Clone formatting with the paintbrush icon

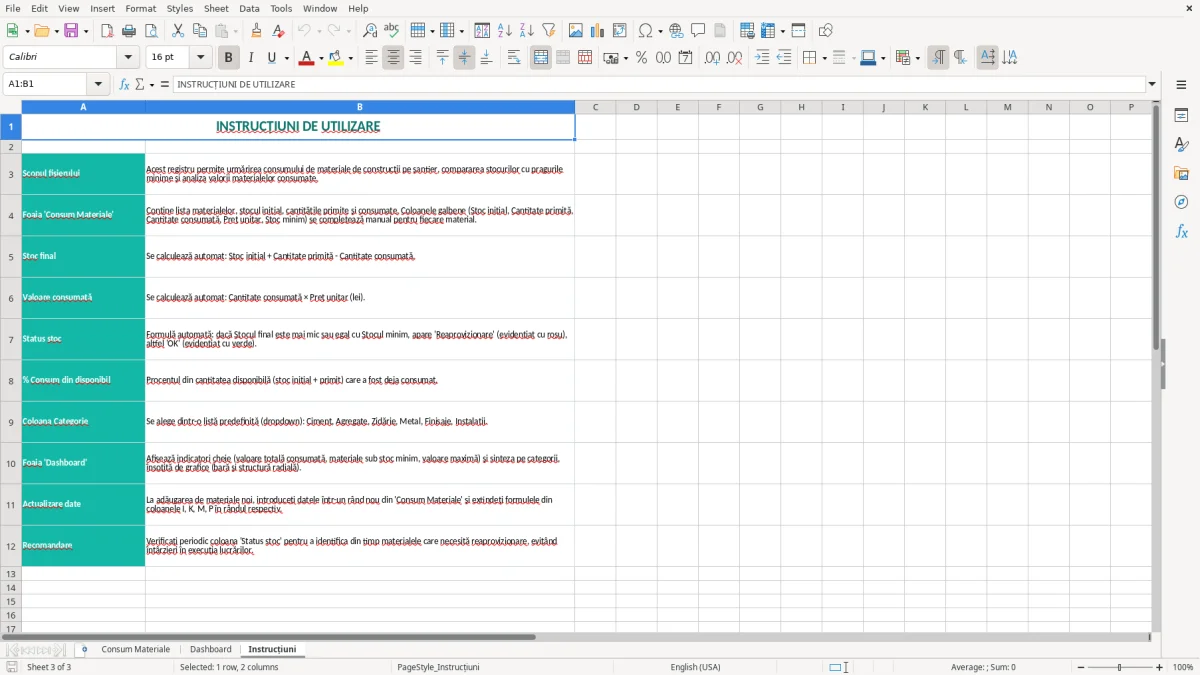coord(257,31)
